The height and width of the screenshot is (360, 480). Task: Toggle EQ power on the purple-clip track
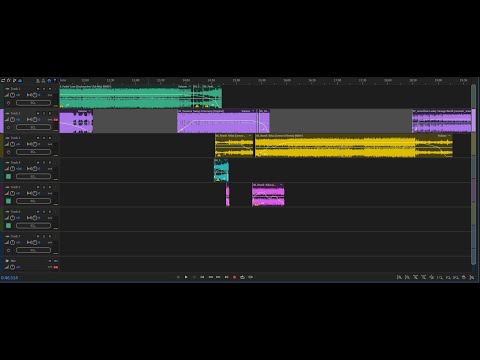coord(9,127)
